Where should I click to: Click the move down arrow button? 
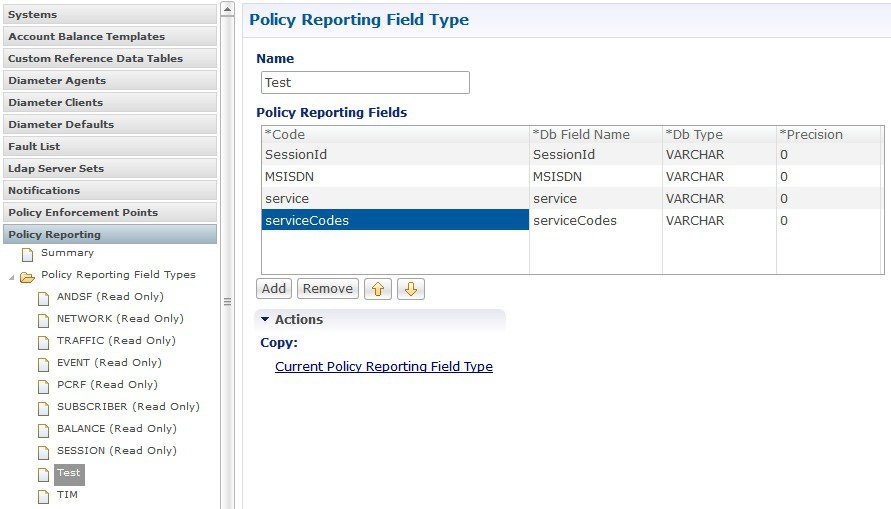tap(411, 289)
